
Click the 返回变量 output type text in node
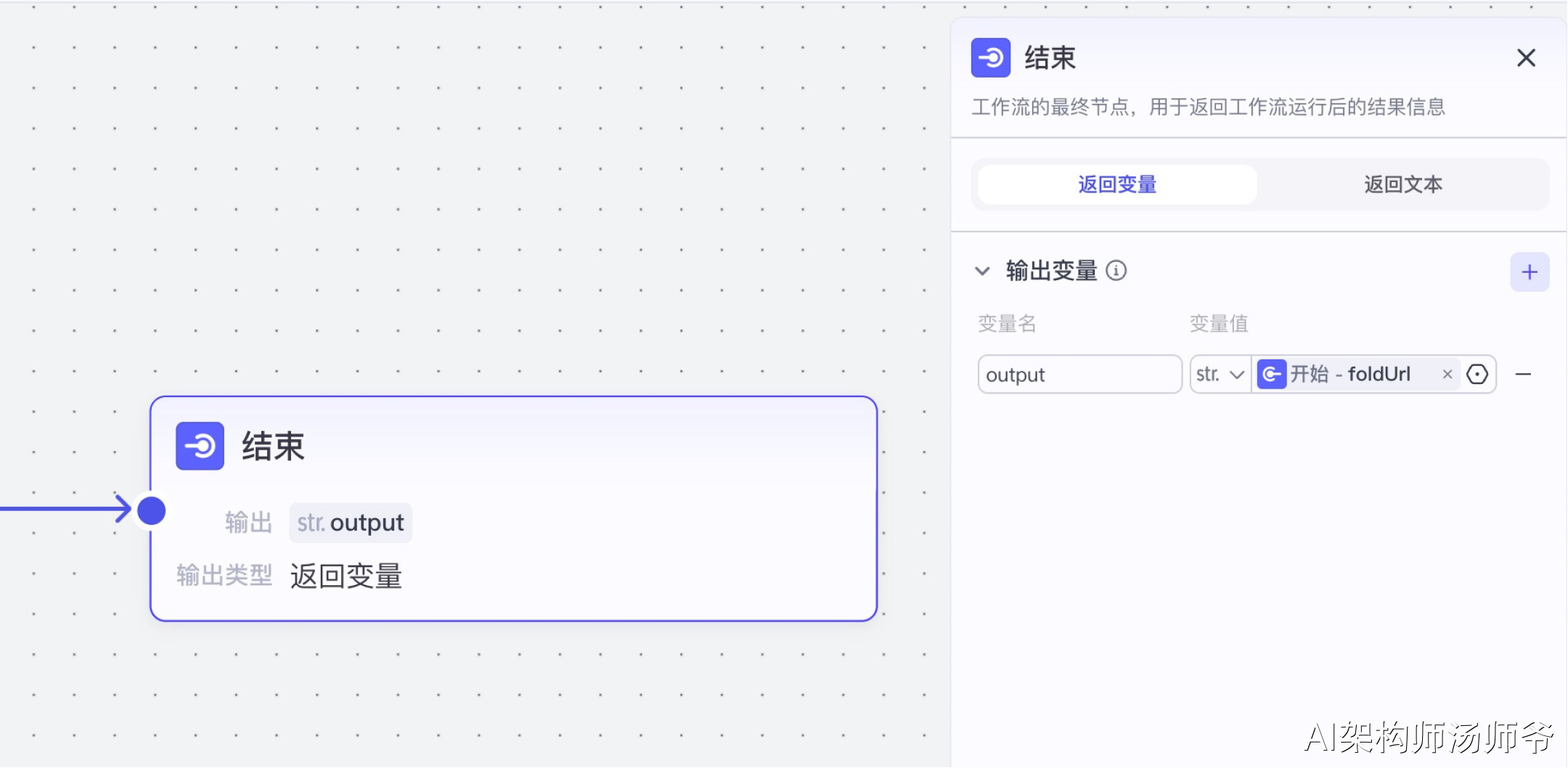[346, 576]
